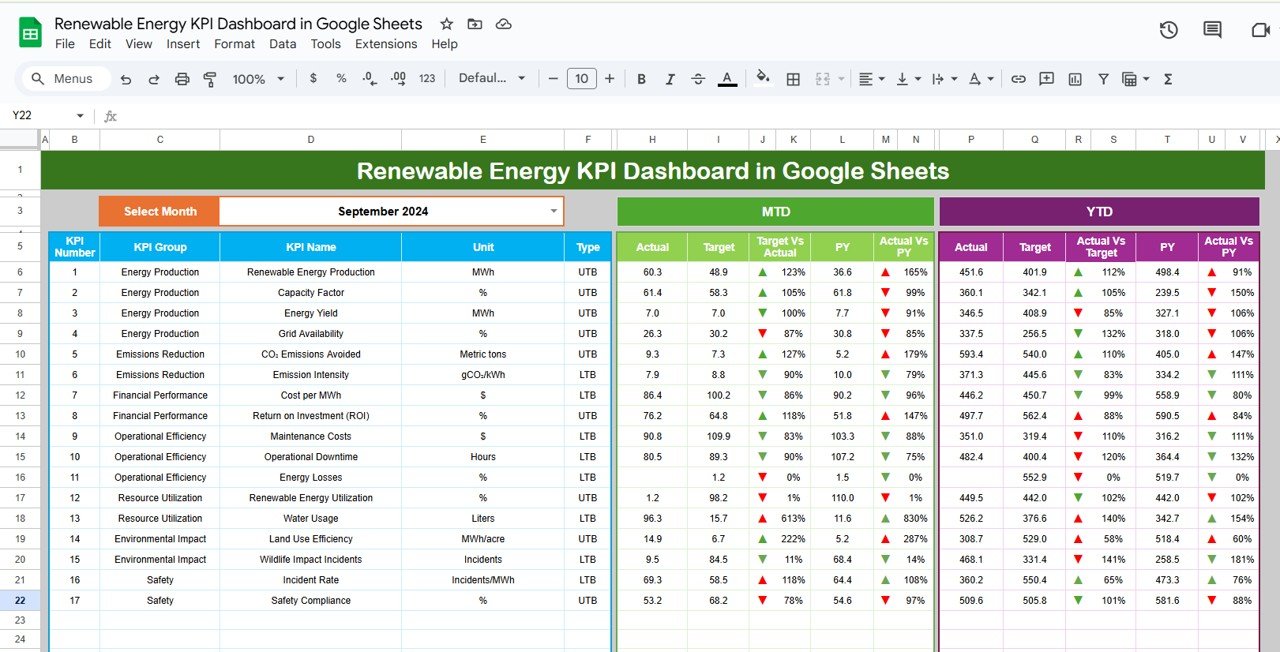Open the Insert menu
The width and height of the screenshot is (1280, 652).
click(183, 44)
